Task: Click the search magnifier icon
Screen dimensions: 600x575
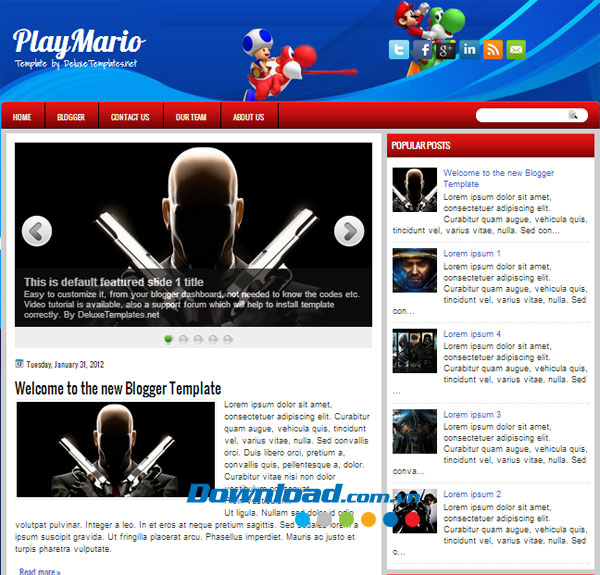Action: (573, 115)
